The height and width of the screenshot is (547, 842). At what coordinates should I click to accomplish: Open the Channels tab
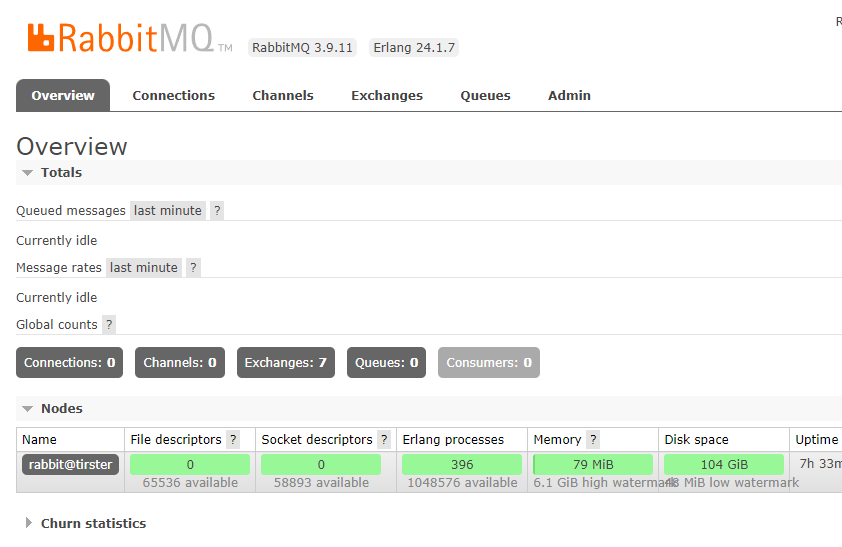click(x=283, y=96)
